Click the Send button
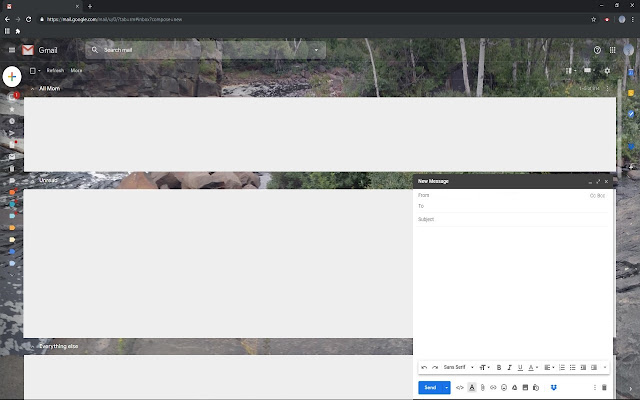The width and height of the screenshot is (640, 400). pyautogui.click(x=430, y=388)
